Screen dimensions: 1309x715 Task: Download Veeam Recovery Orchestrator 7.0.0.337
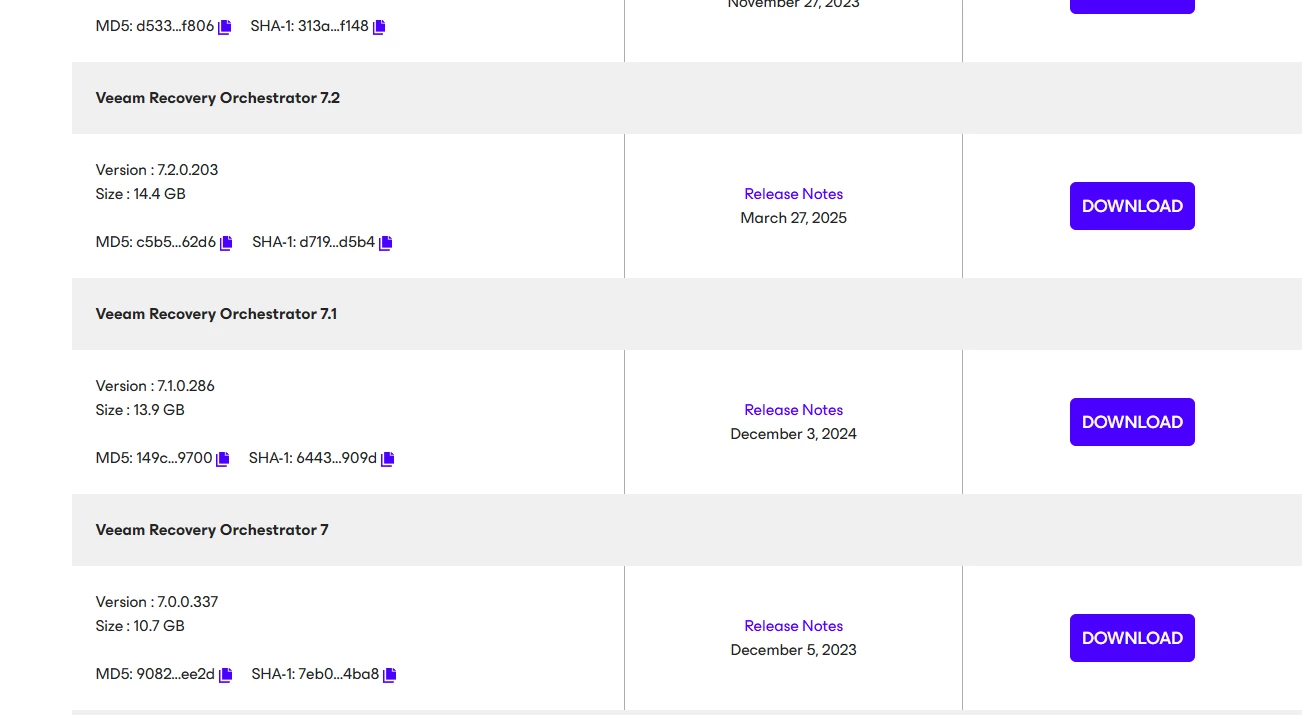[x=1132, y=638]
